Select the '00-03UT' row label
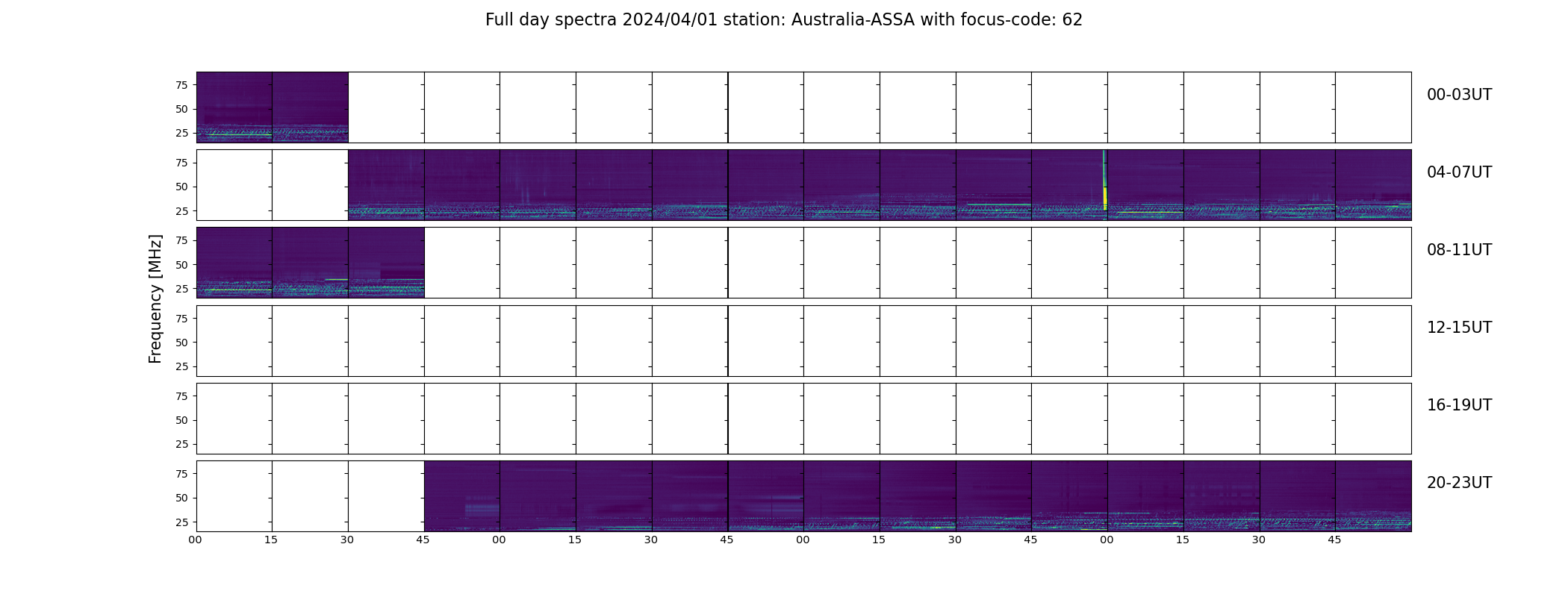The height and width of the screenshot is (597, 1568). pos(1459,95)
